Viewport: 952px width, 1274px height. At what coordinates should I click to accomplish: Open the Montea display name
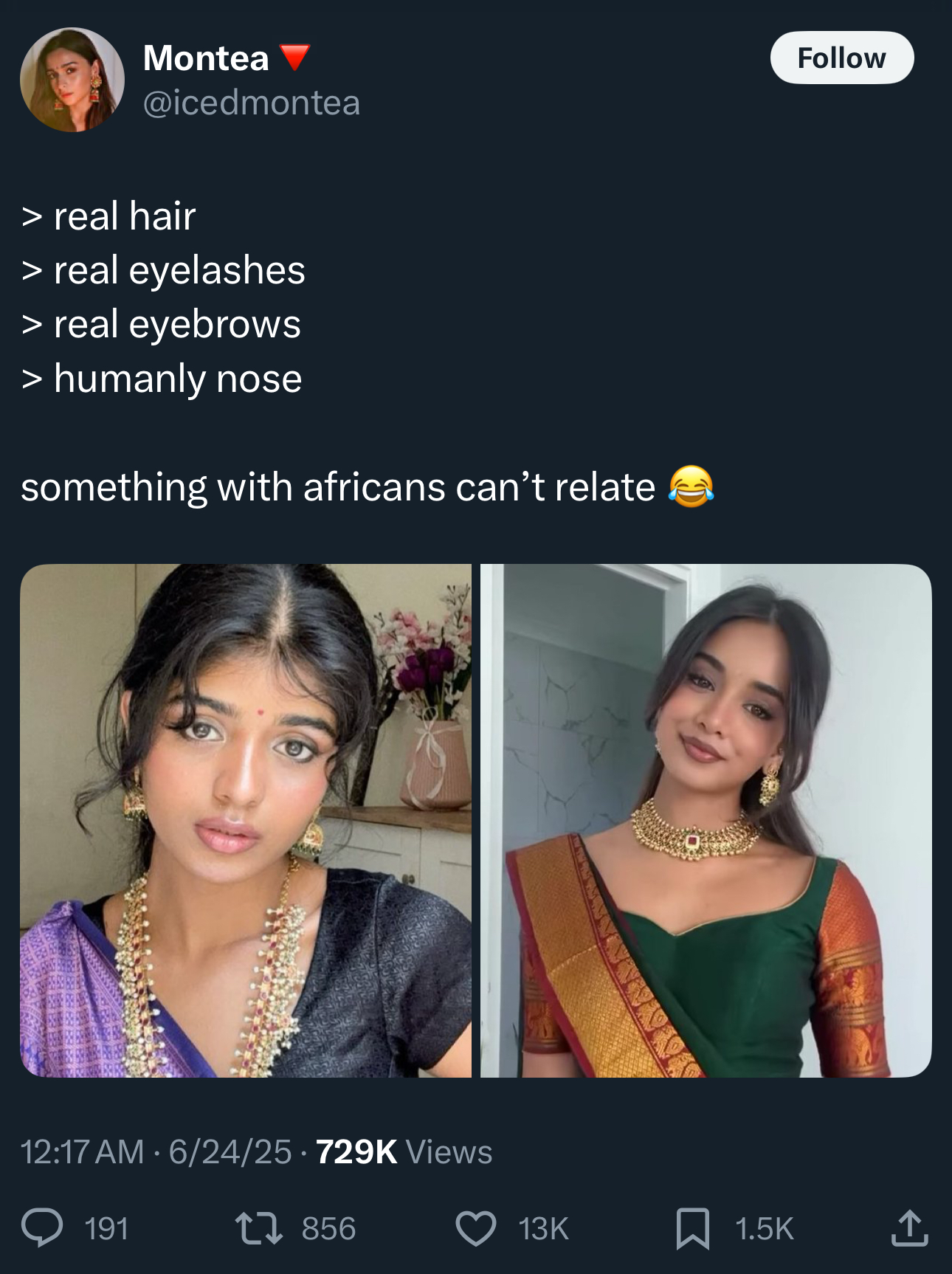click(206, 58)
